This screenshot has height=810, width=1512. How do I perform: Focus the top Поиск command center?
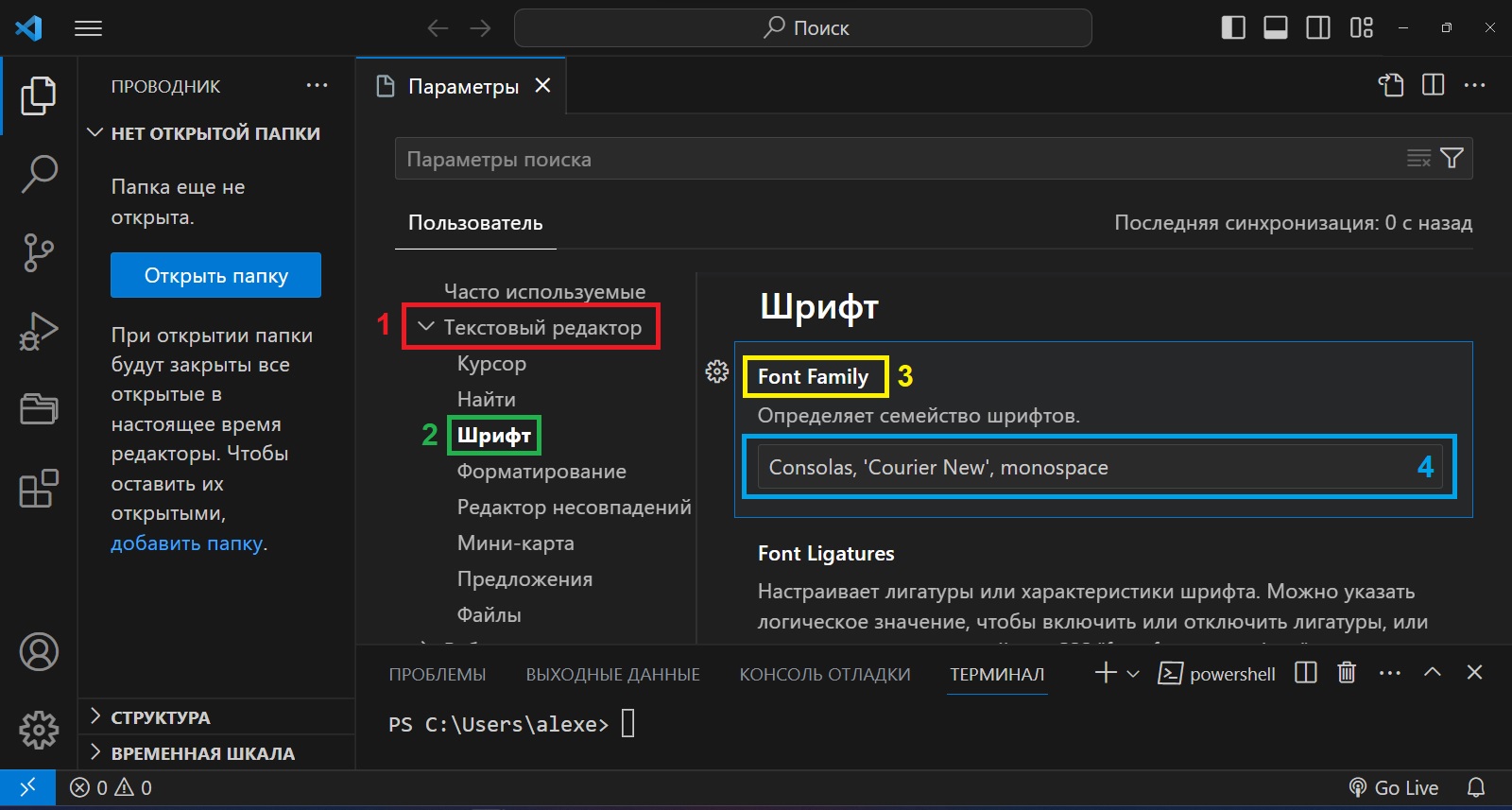(803, 28)
